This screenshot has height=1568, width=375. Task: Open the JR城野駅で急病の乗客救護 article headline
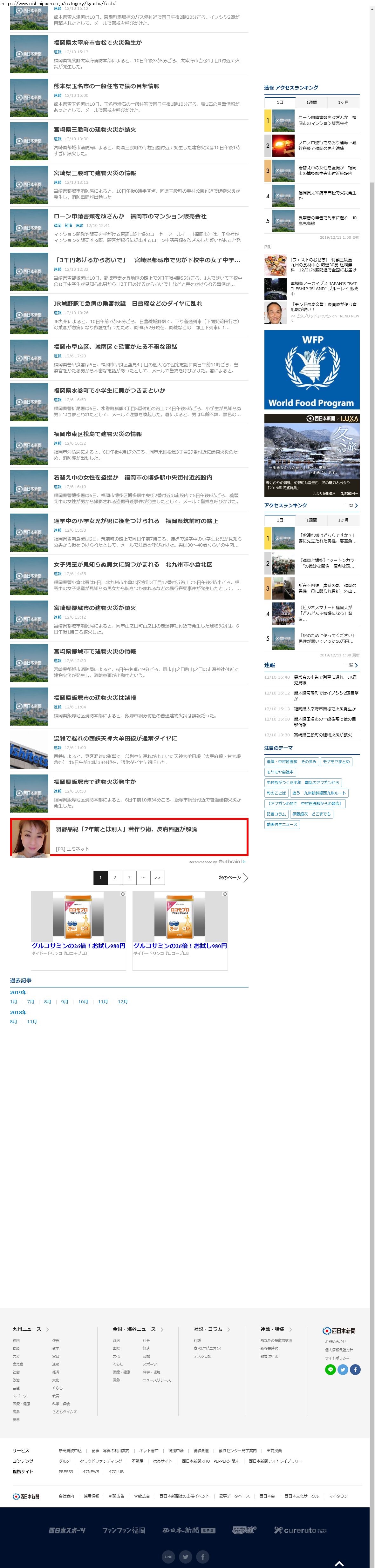click(x=127, y=303)
